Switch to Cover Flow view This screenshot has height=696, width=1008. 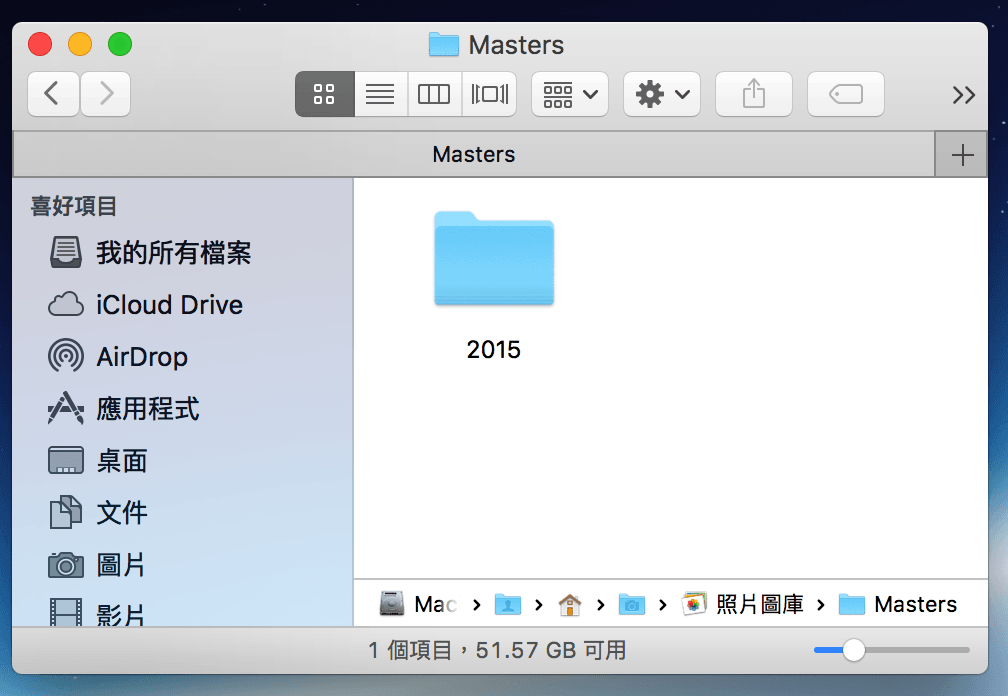[x=489, y=94]
